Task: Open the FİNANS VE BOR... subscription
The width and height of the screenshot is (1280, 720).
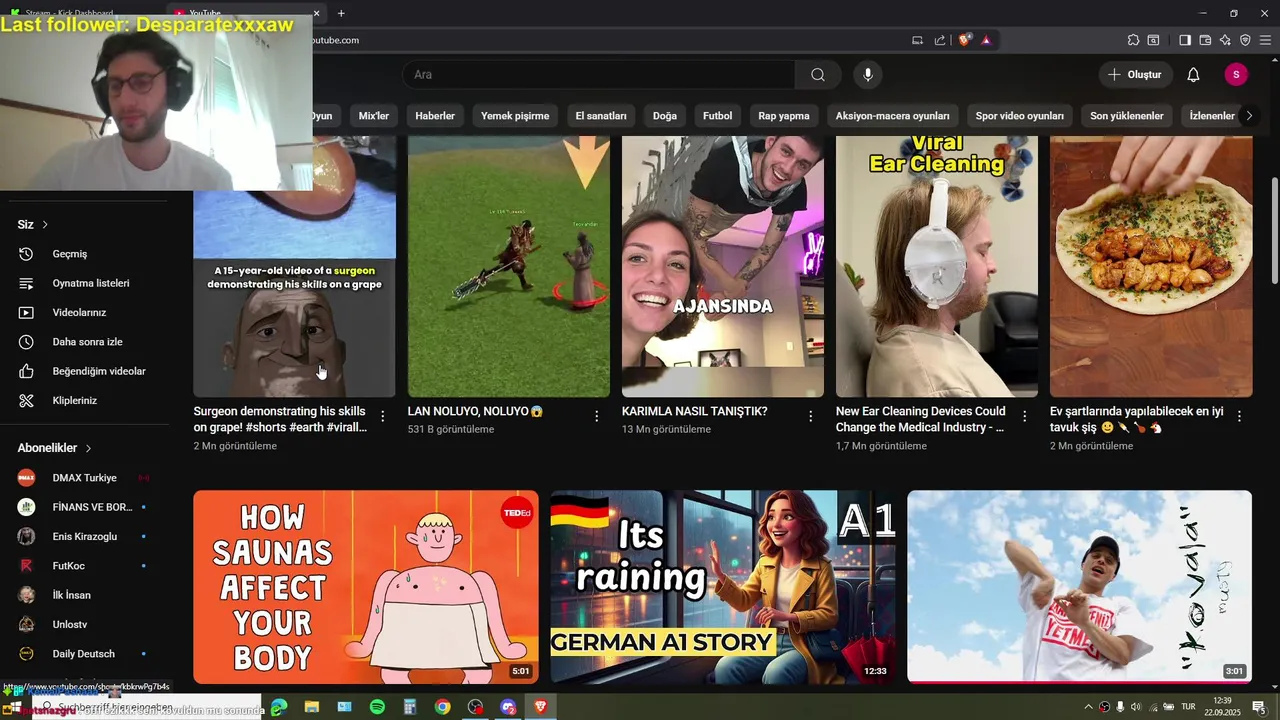Action: point(92,507)
